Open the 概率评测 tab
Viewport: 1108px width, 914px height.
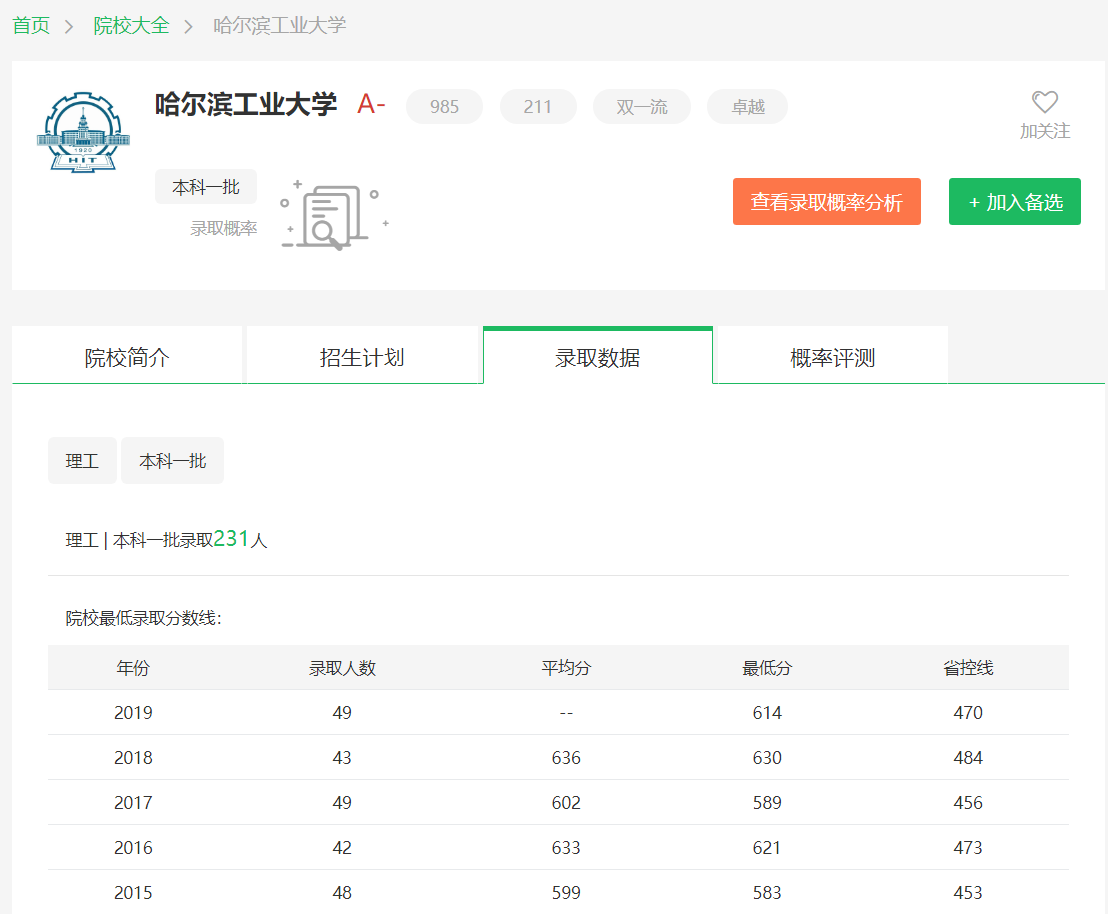[x=832, y=357]
